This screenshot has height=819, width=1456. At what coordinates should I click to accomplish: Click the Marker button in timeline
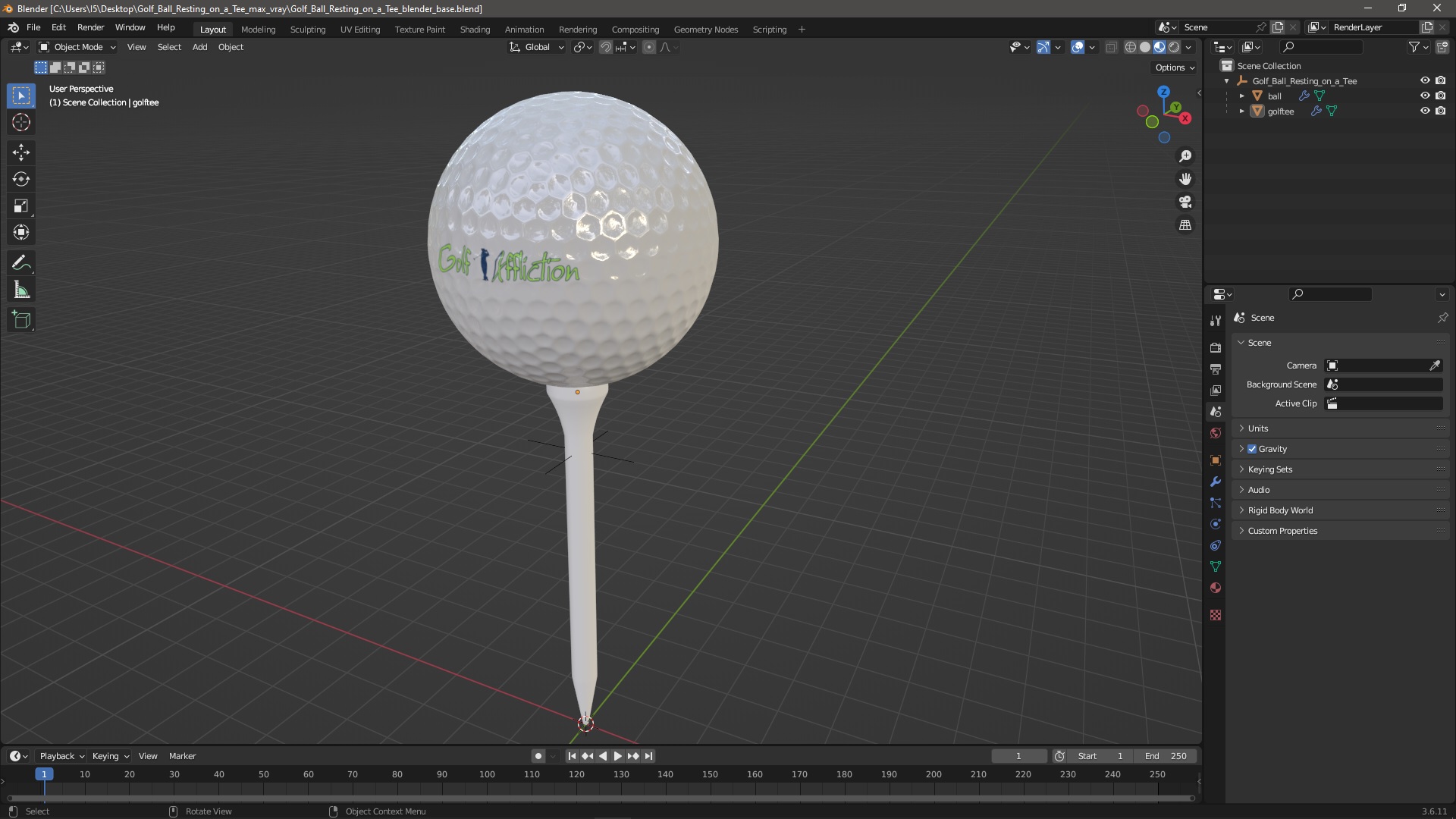182,756
